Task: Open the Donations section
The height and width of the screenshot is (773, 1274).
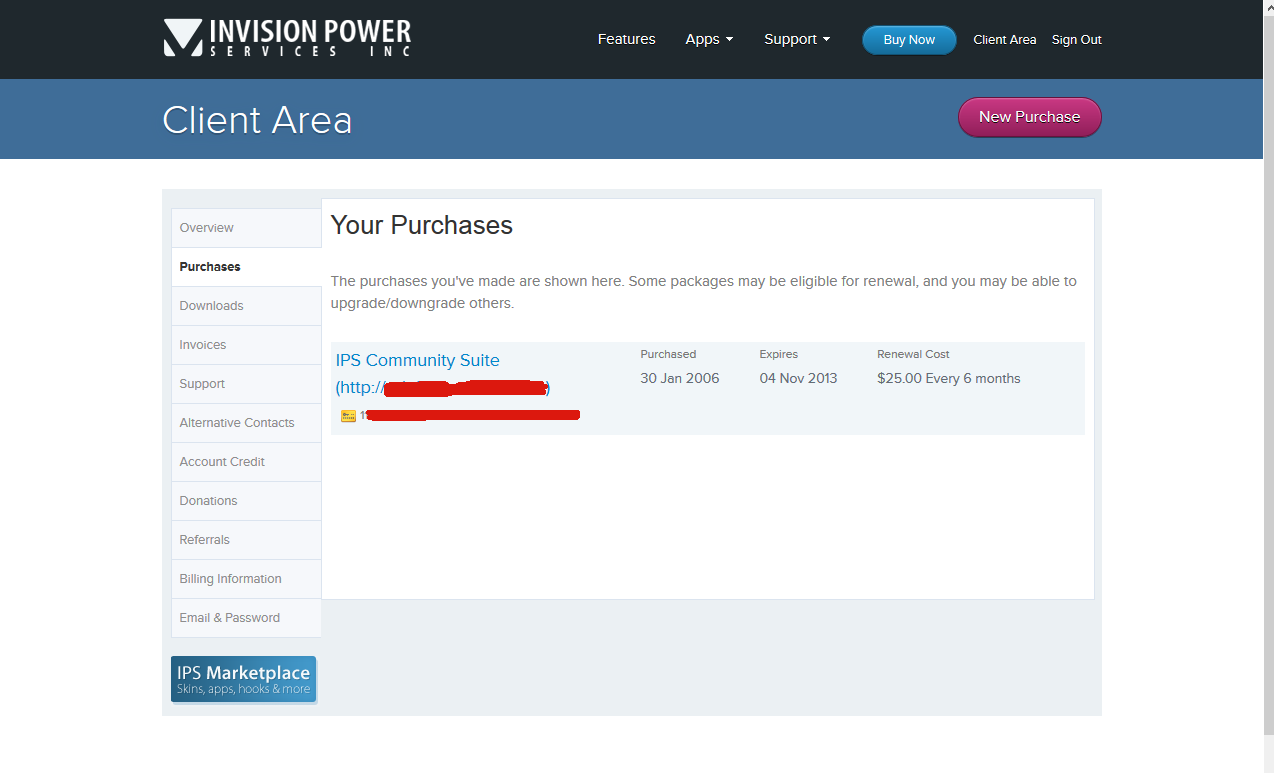Action: point(246,501)
